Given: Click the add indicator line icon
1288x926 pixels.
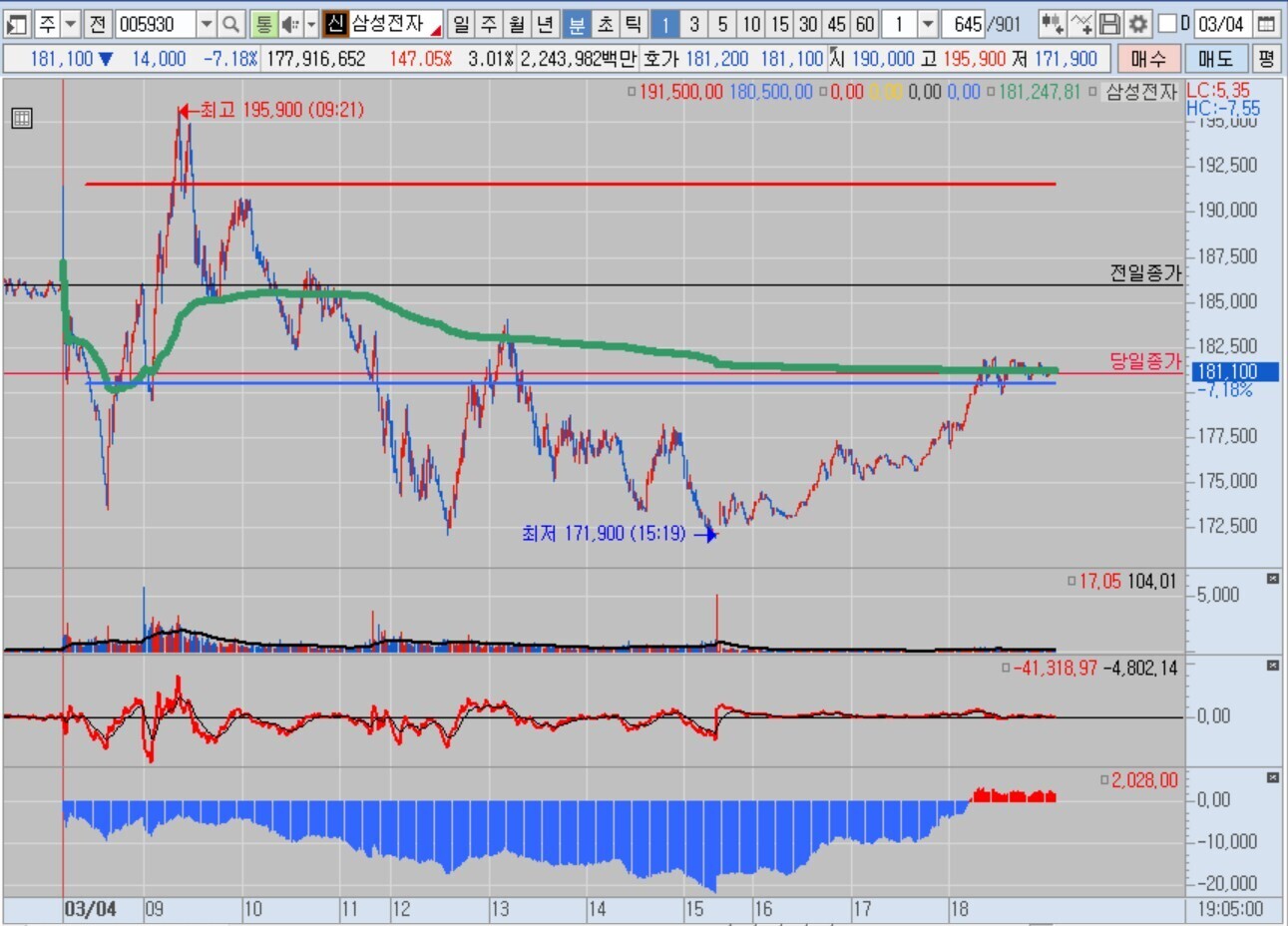Looking at the screenshot, I should pos(1081,24).
